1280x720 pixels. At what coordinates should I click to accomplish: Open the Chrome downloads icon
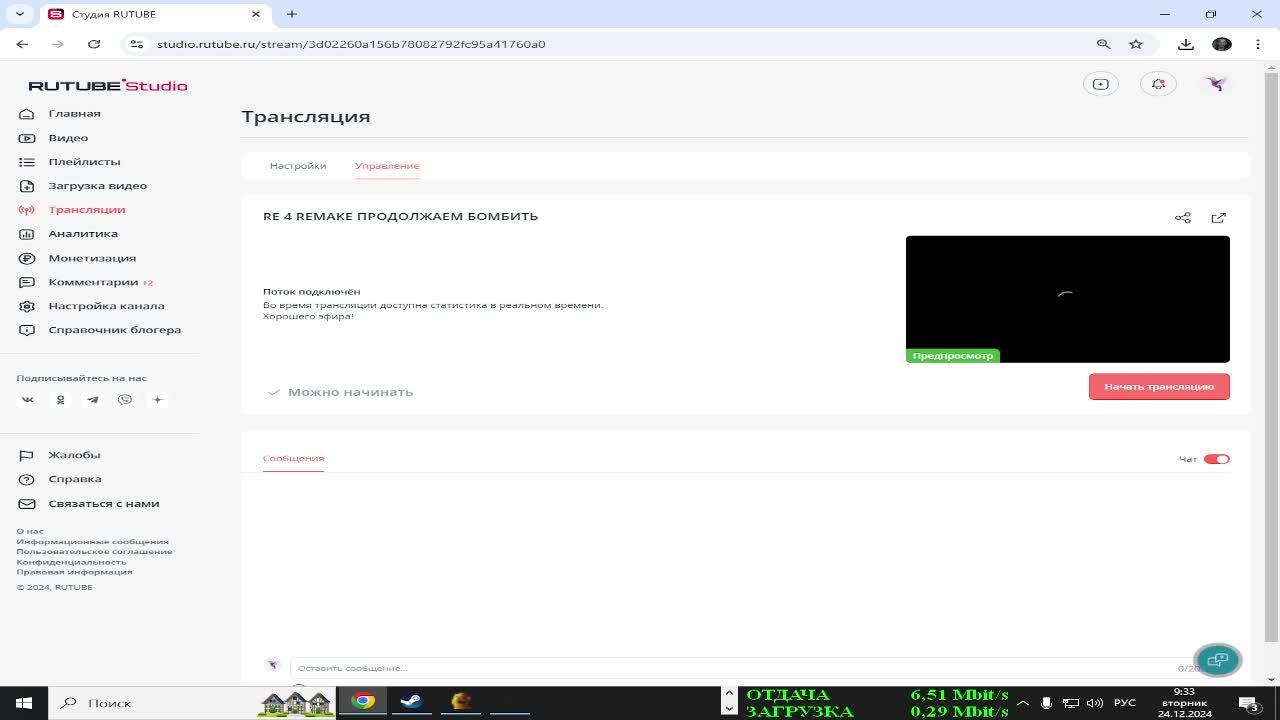point(1186,44)
